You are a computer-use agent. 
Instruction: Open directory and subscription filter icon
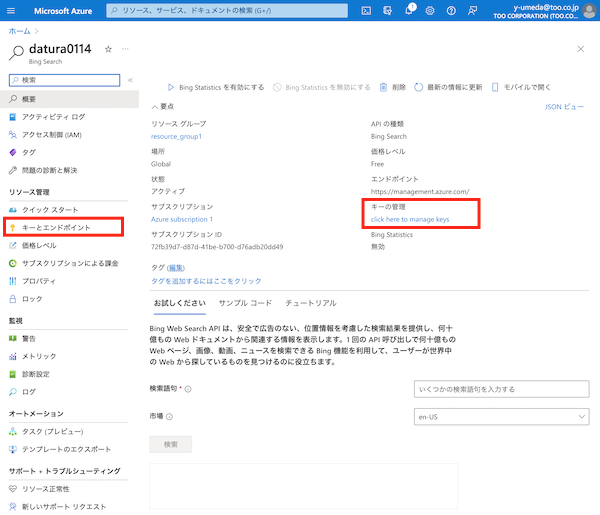click(x=387, y=11)
